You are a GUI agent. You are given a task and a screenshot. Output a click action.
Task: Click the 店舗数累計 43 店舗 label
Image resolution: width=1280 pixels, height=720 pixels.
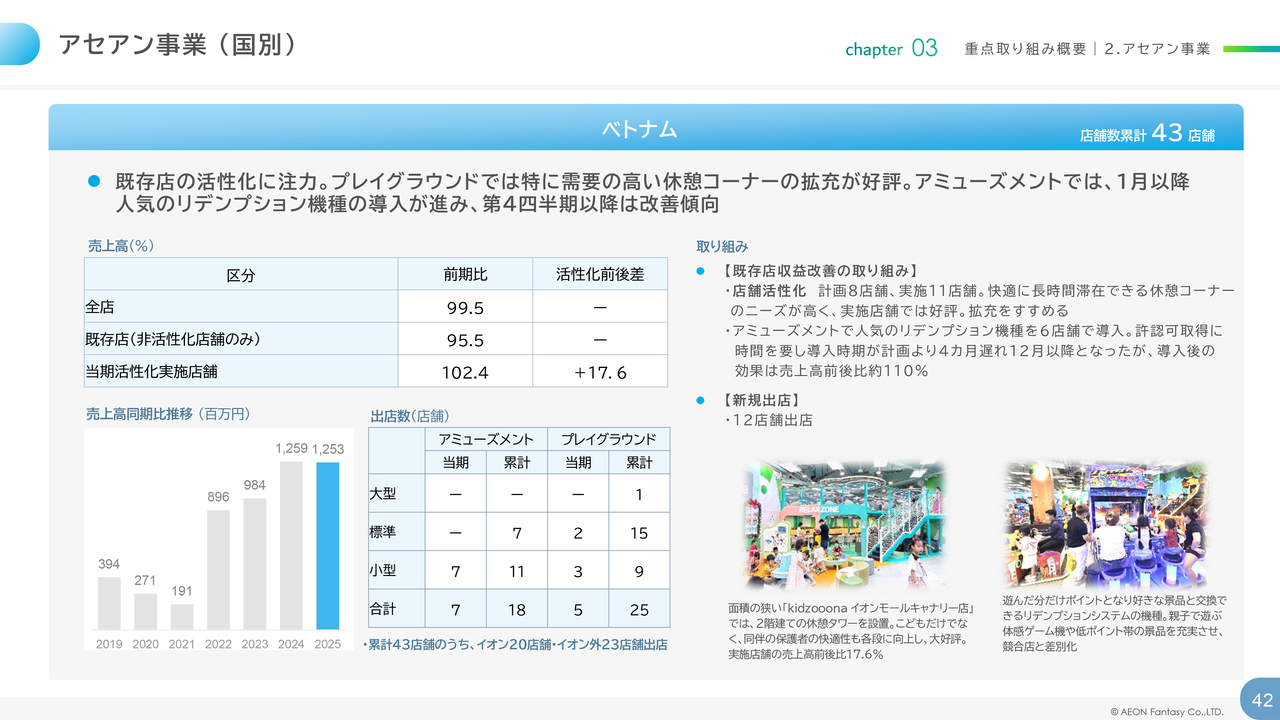[x=1147, y=133]
